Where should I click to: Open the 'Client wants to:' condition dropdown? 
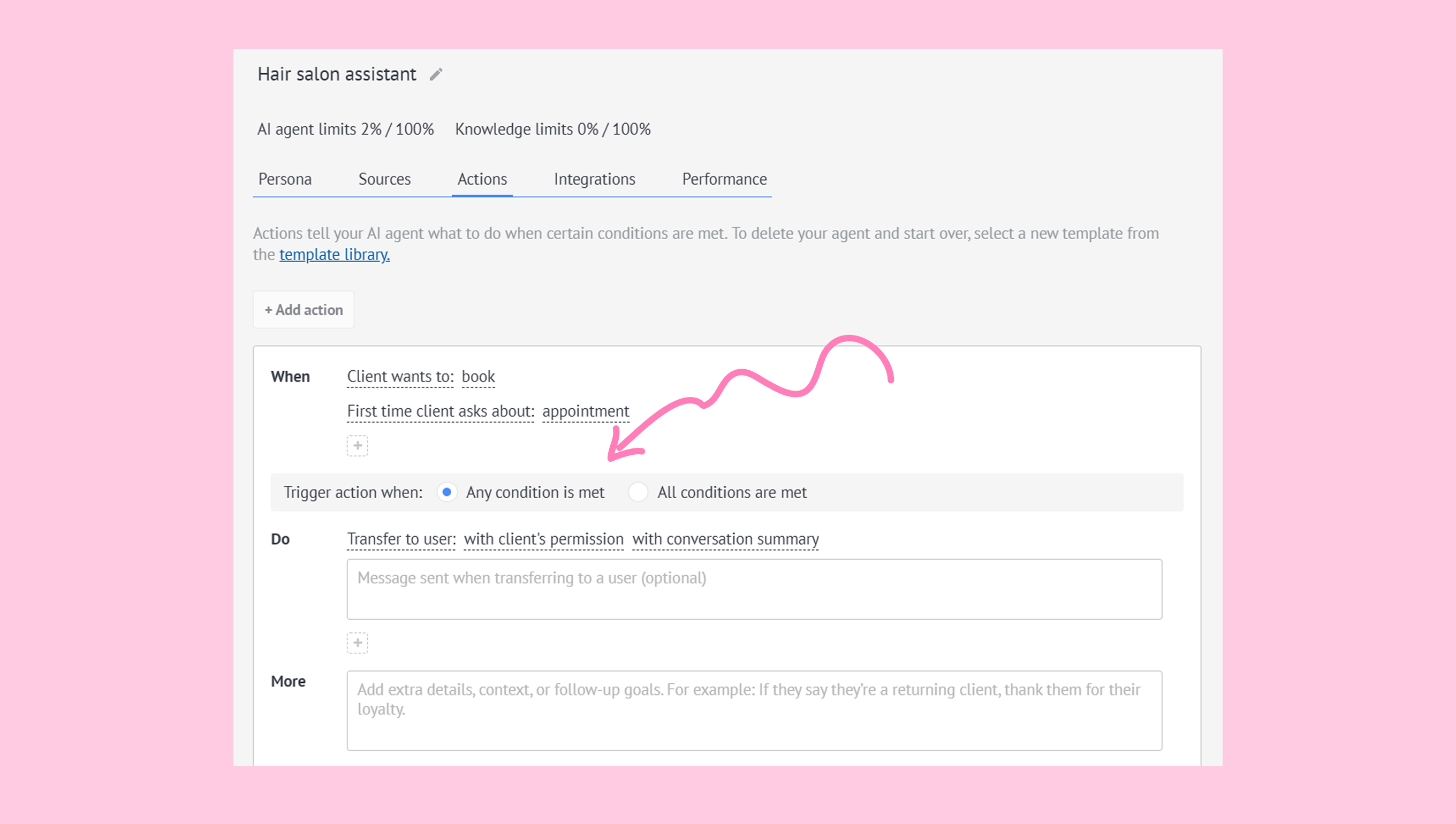point(400,376)
